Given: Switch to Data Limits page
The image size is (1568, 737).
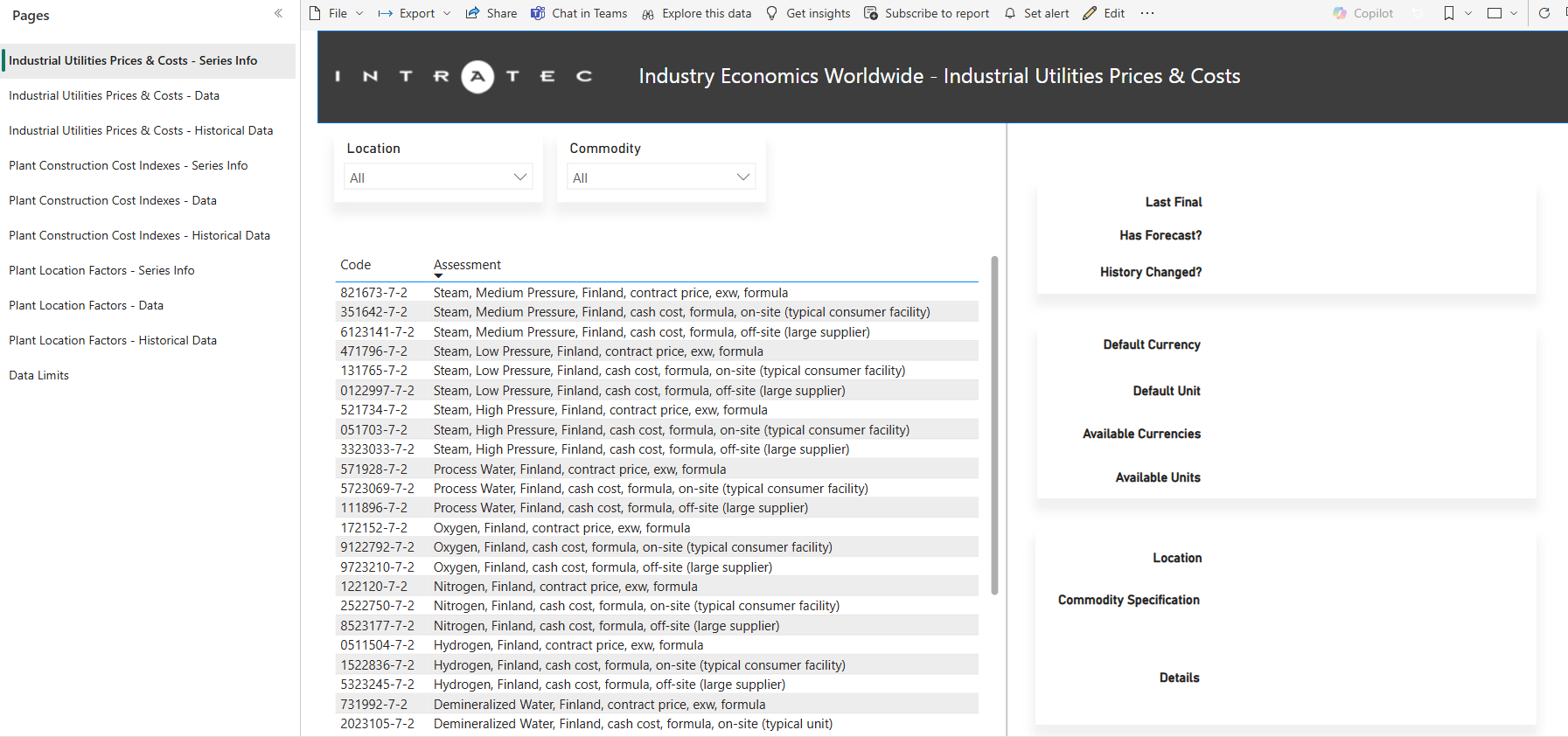Looking at the screenshot, I should (x=38, y=375).
